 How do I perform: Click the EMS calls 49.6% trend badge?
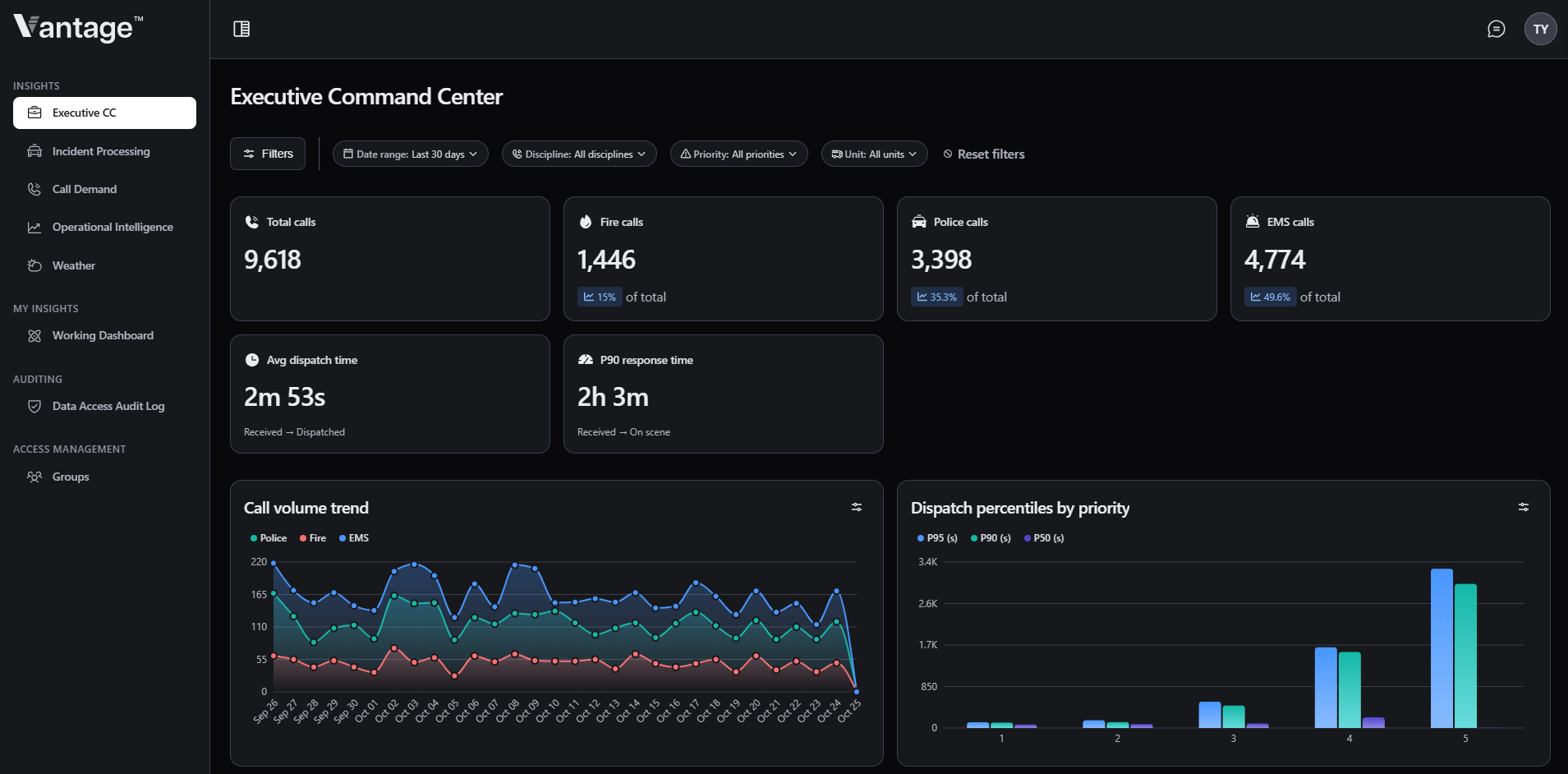1271,297
